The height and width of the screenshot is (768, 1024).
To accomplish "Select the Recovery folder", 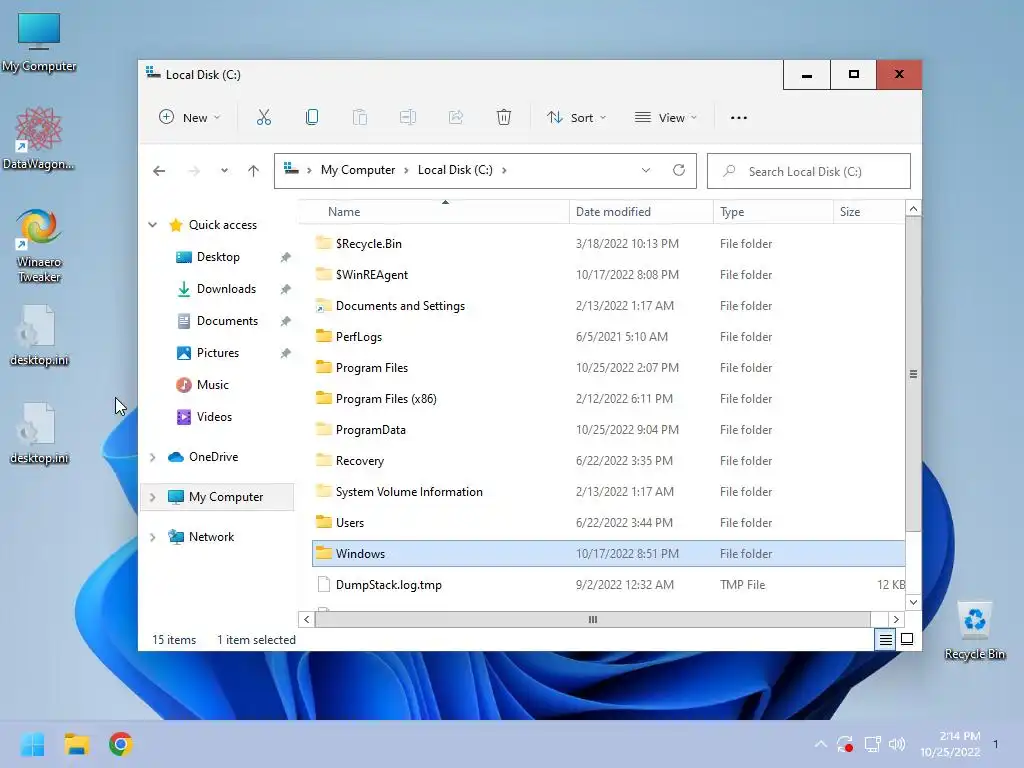I will click(x=608, y=461).
